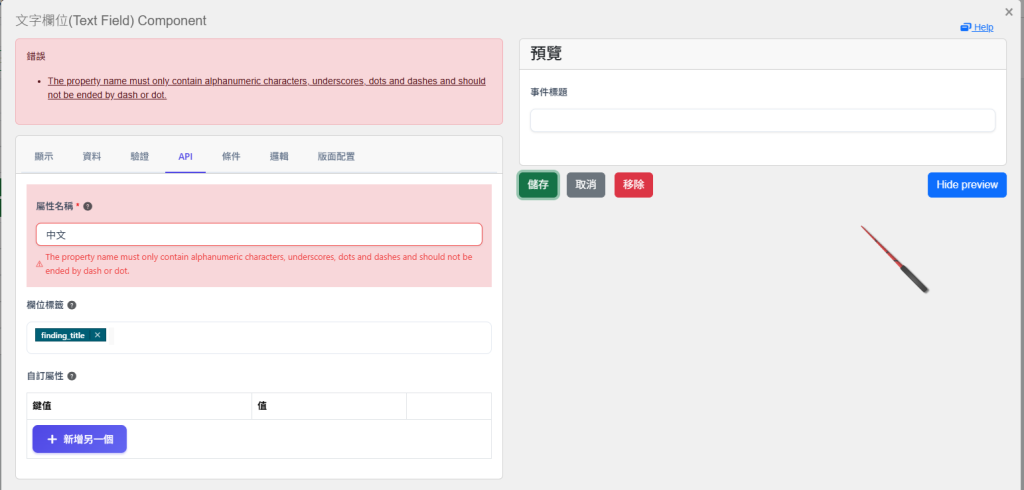Screen dimensions: 1024x490
Task: Click the 事件標題 preview text field
Action: [763, 120]
